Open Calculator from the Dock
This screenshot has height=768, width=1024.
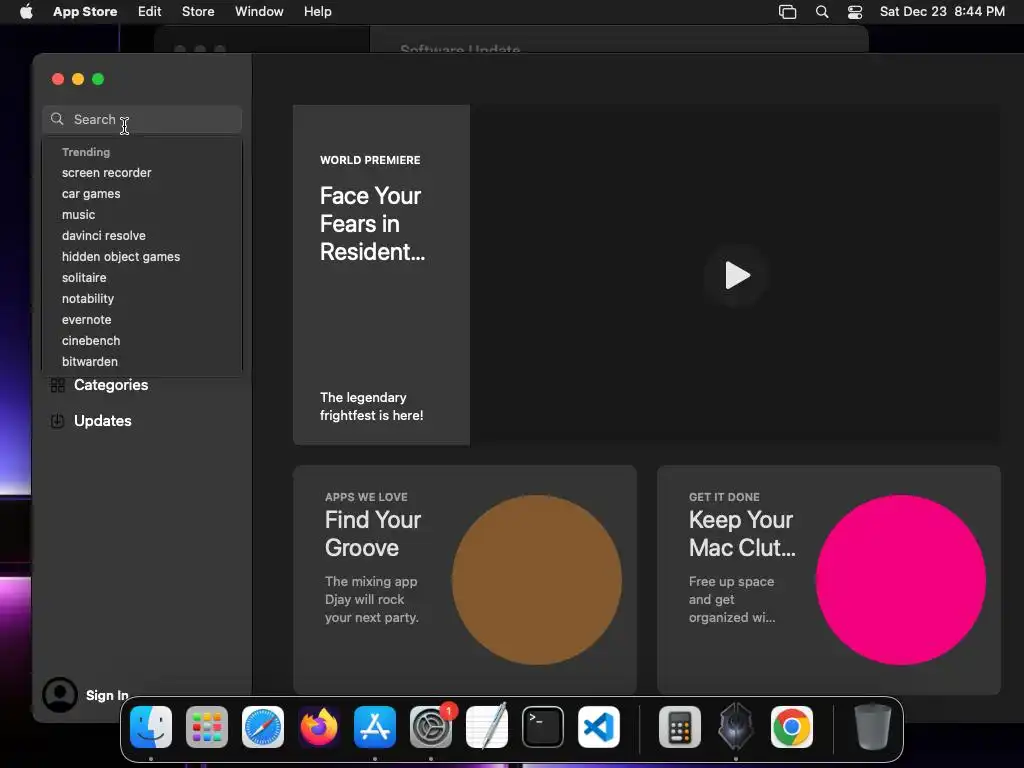pyautogui.click(x=680, y=727)
